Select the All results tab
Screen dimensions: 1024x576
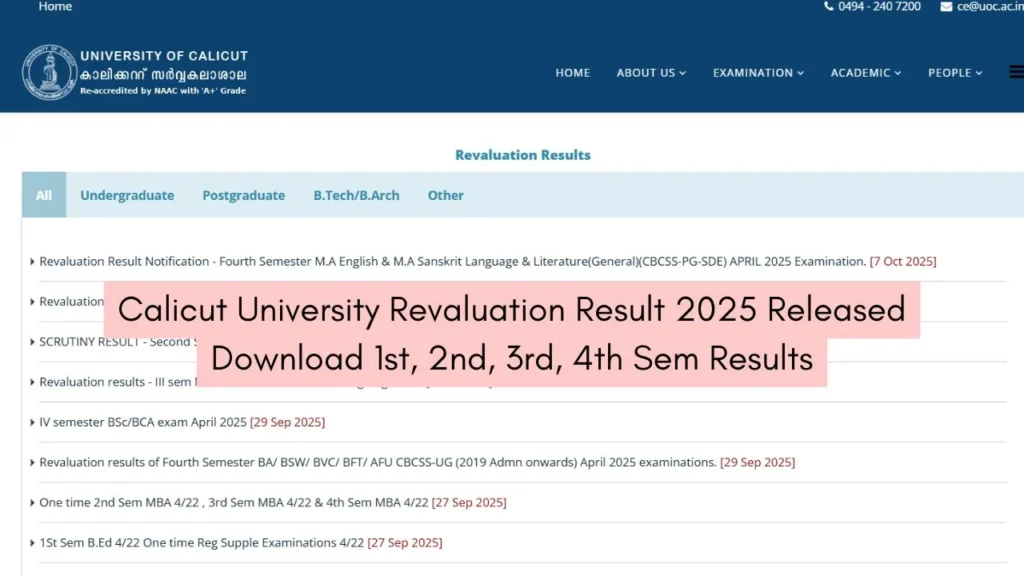44,195
